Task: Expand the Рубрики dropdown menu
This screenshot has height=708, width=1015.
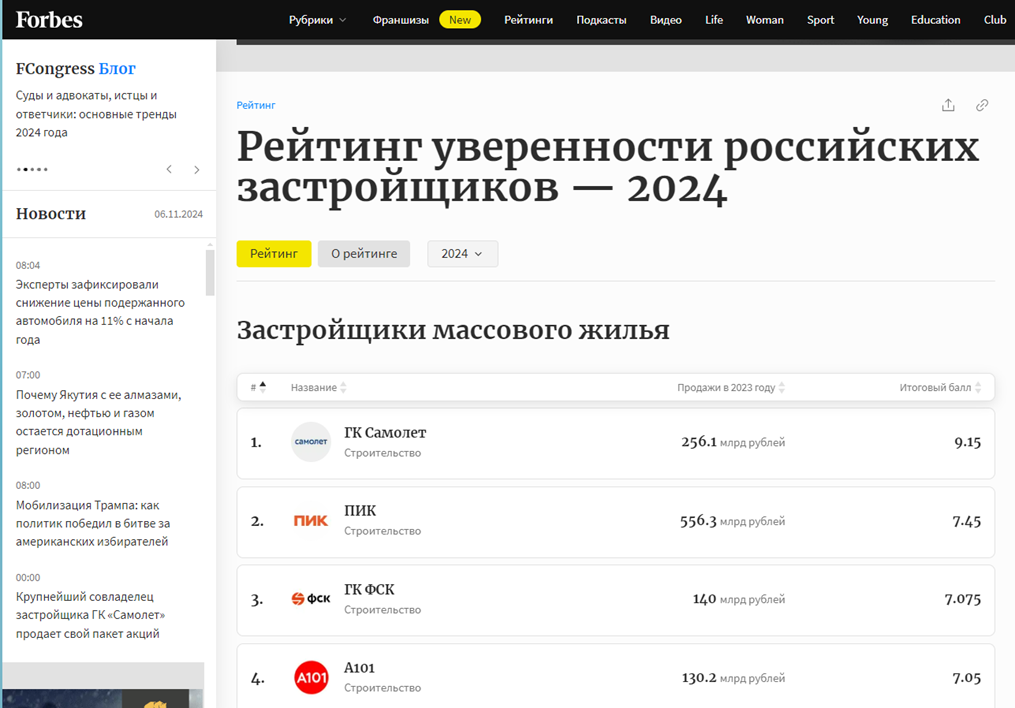Action: (x=317, y=20)
